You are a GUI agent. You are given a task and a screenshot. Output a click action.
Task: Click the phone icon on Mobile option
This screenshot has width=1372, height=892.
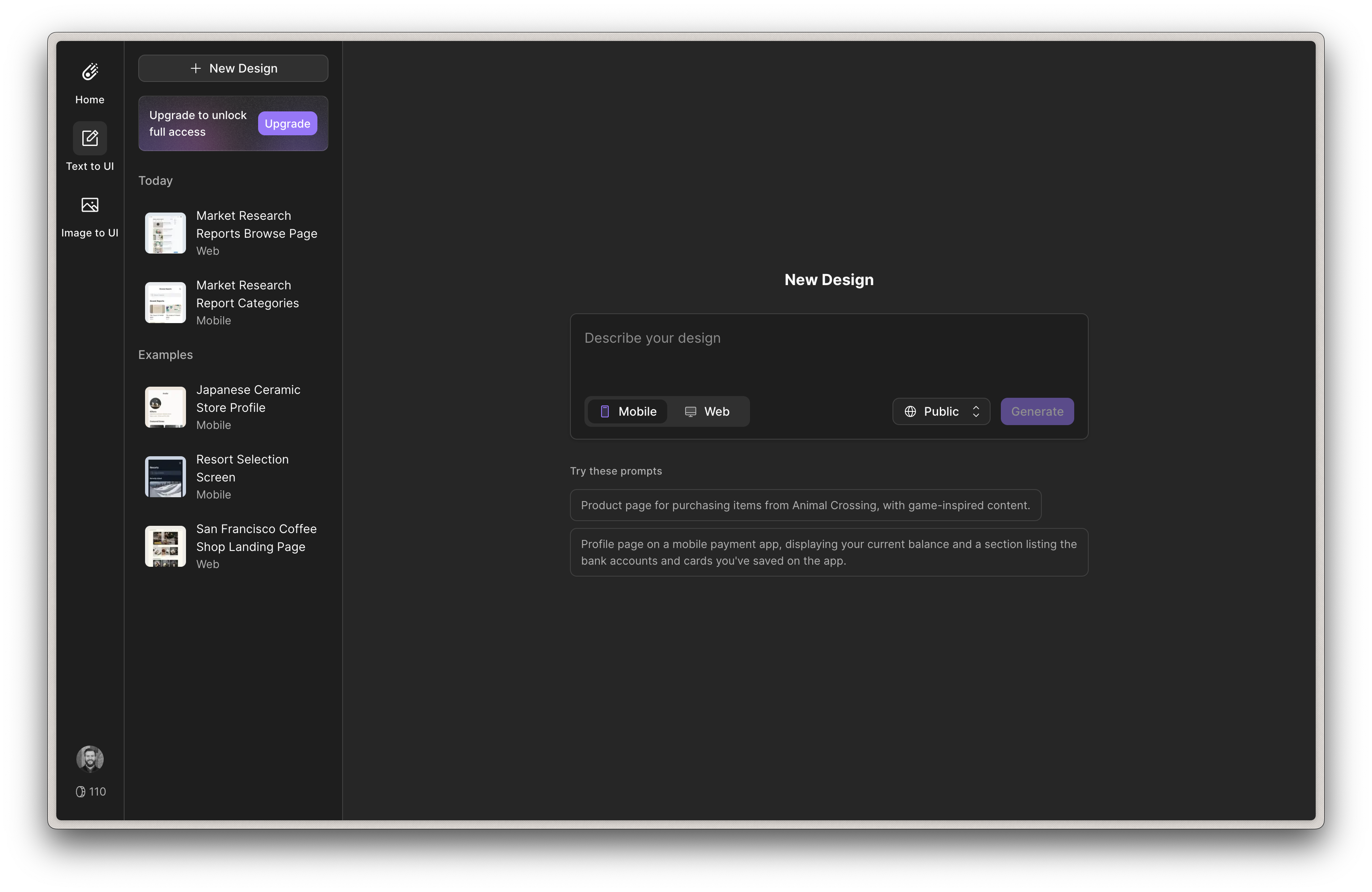coord(605,412)
